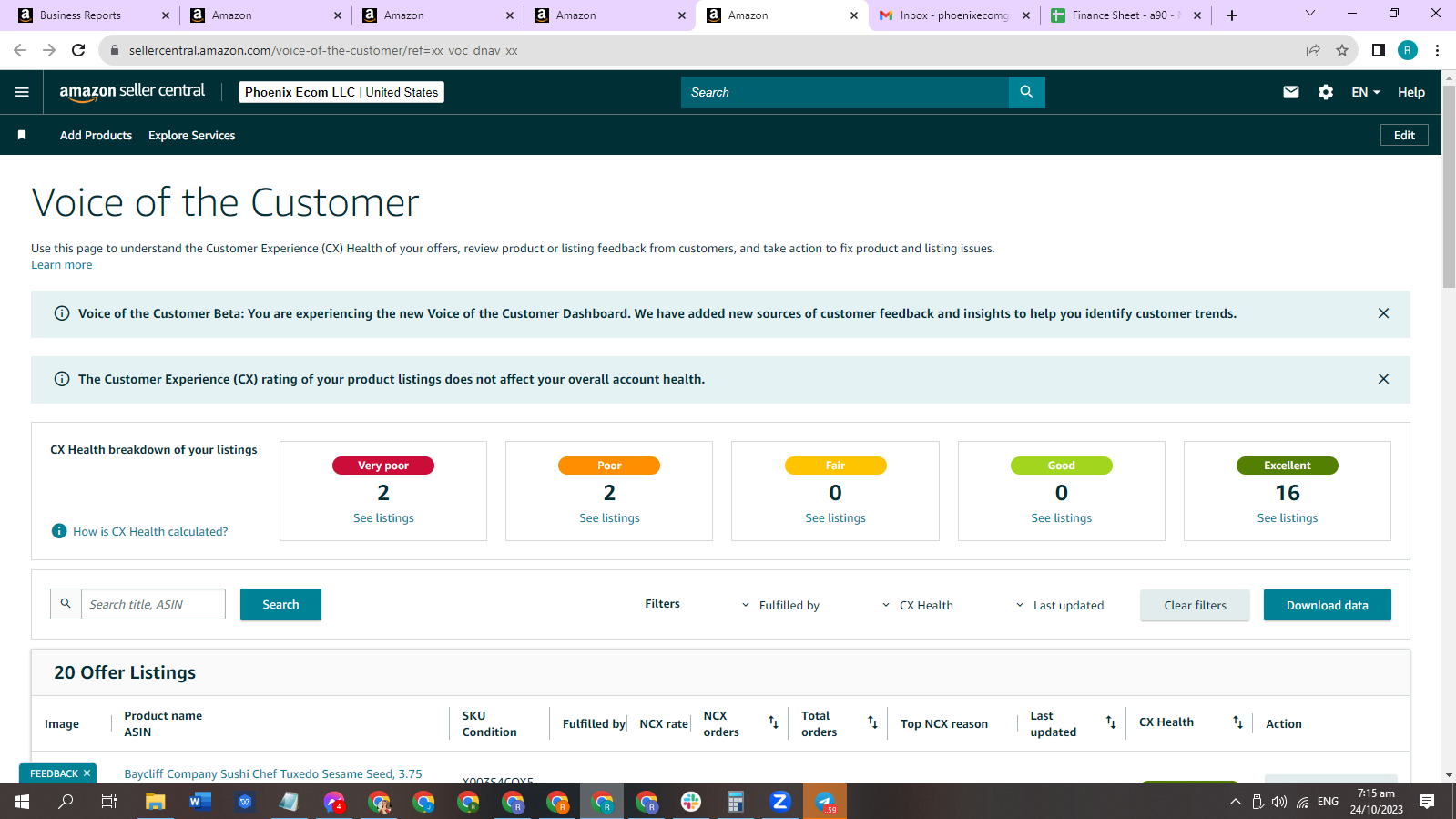Viewport: 1456px width, 819px height.
Task: Click the Amazon Seller Central logo
Action: [x=132, y=92]
